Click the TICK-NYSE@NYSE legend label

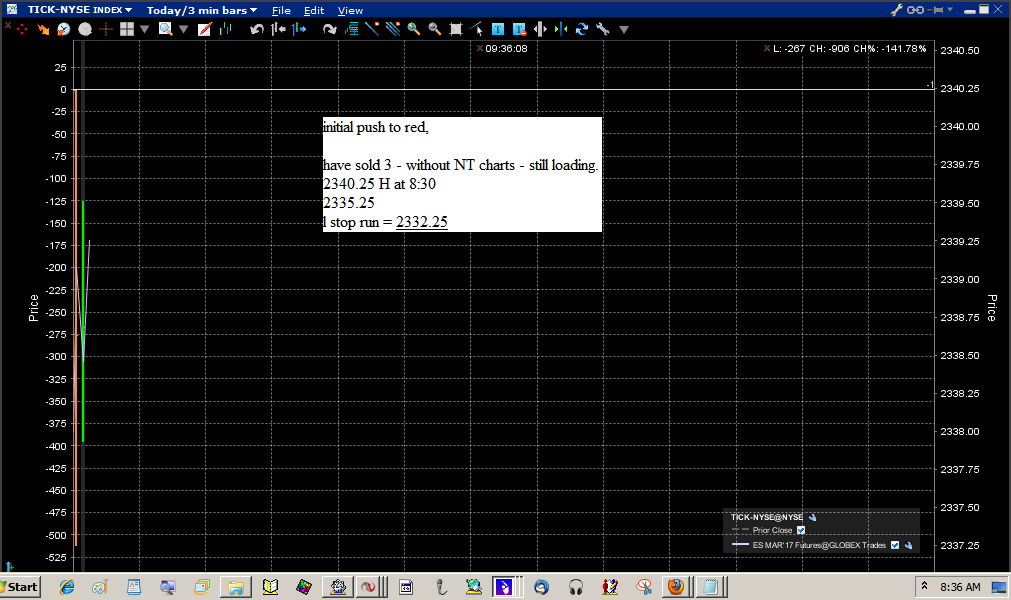[x=767, y=517]
